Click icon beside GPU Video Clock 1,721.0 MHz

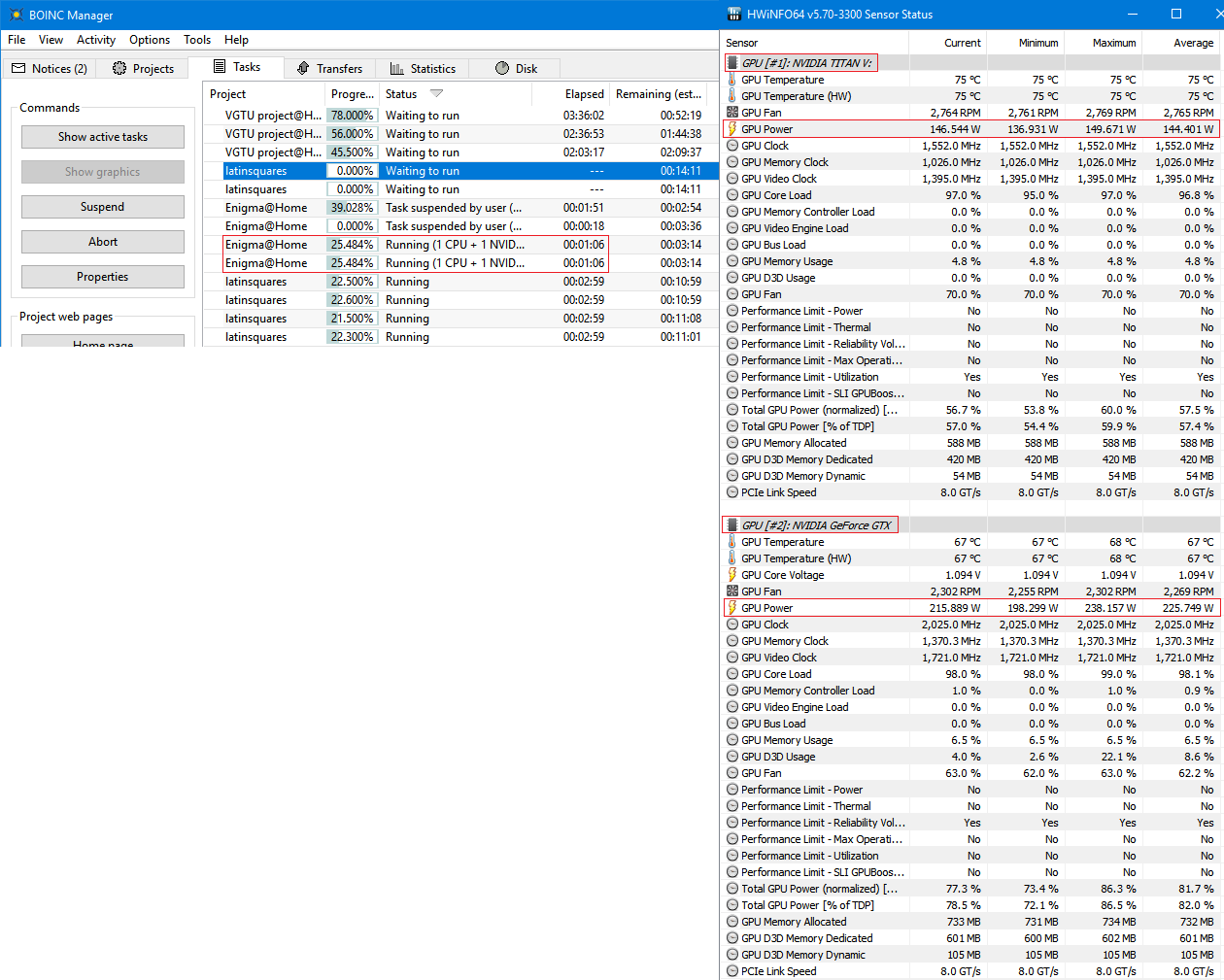[732, 658]
